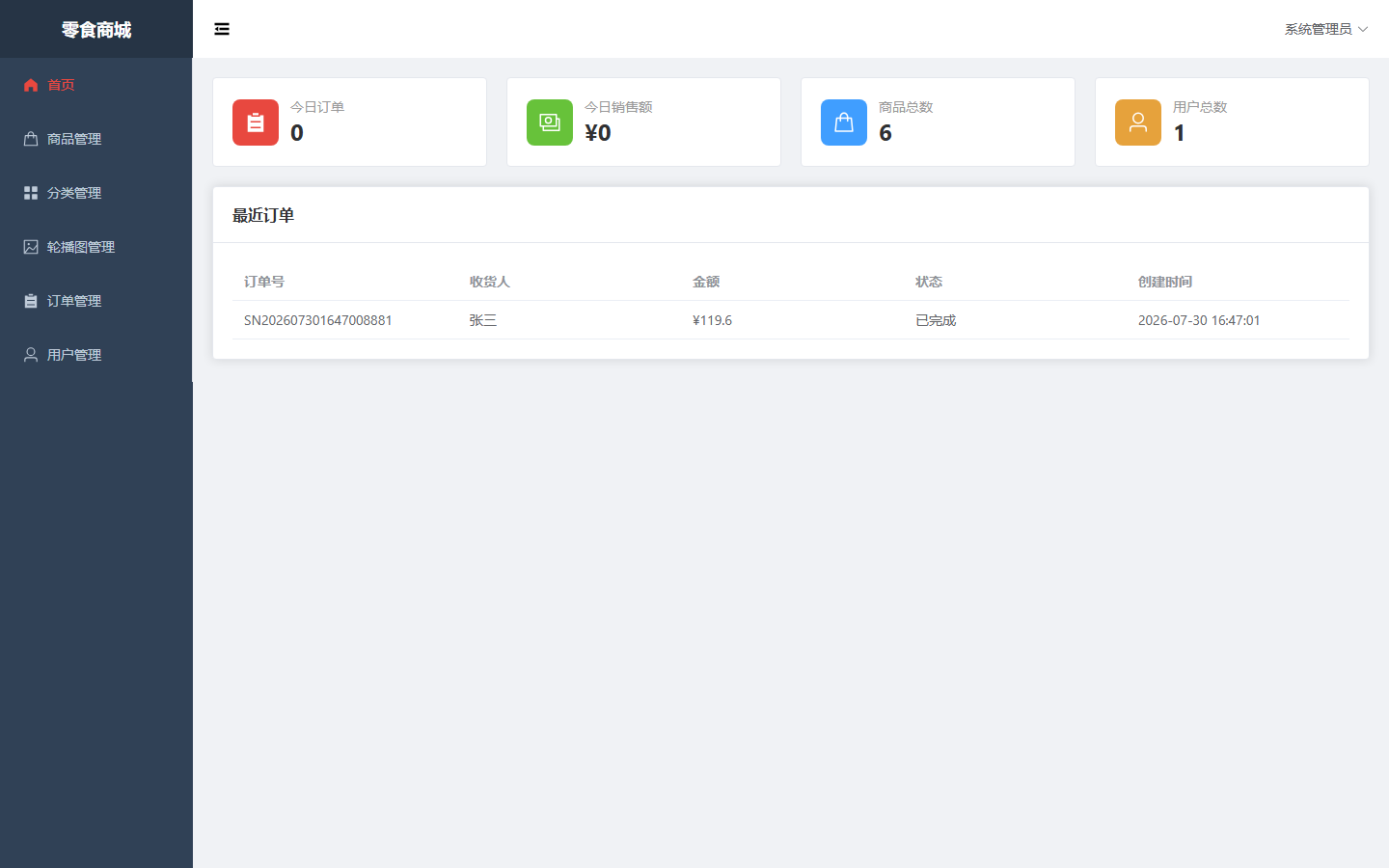1389x868 pixels.
Task: Open the 用户管理 menu item
Action: click(96, 355)
